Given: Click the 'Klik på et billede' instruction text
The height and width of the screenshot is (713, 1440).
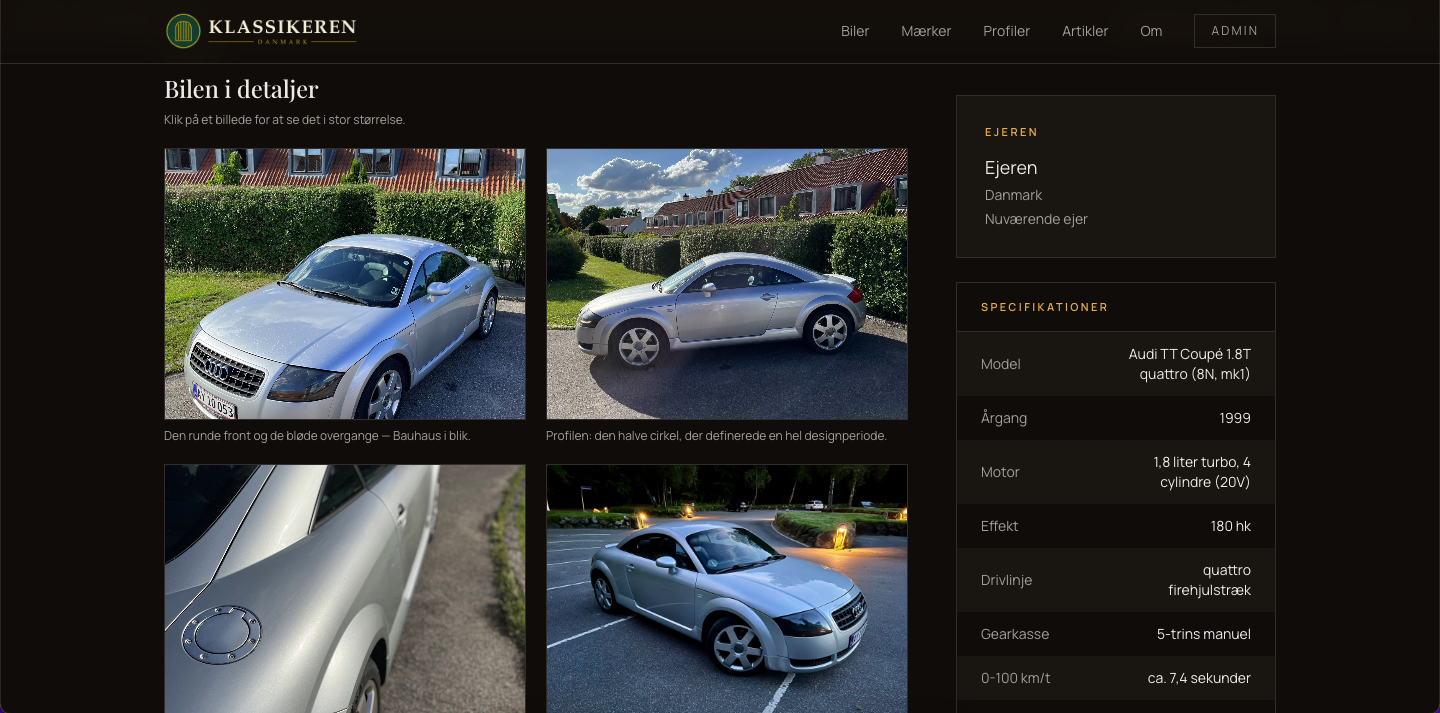Looking at the screenshot, I should click(x=284, y=120).
